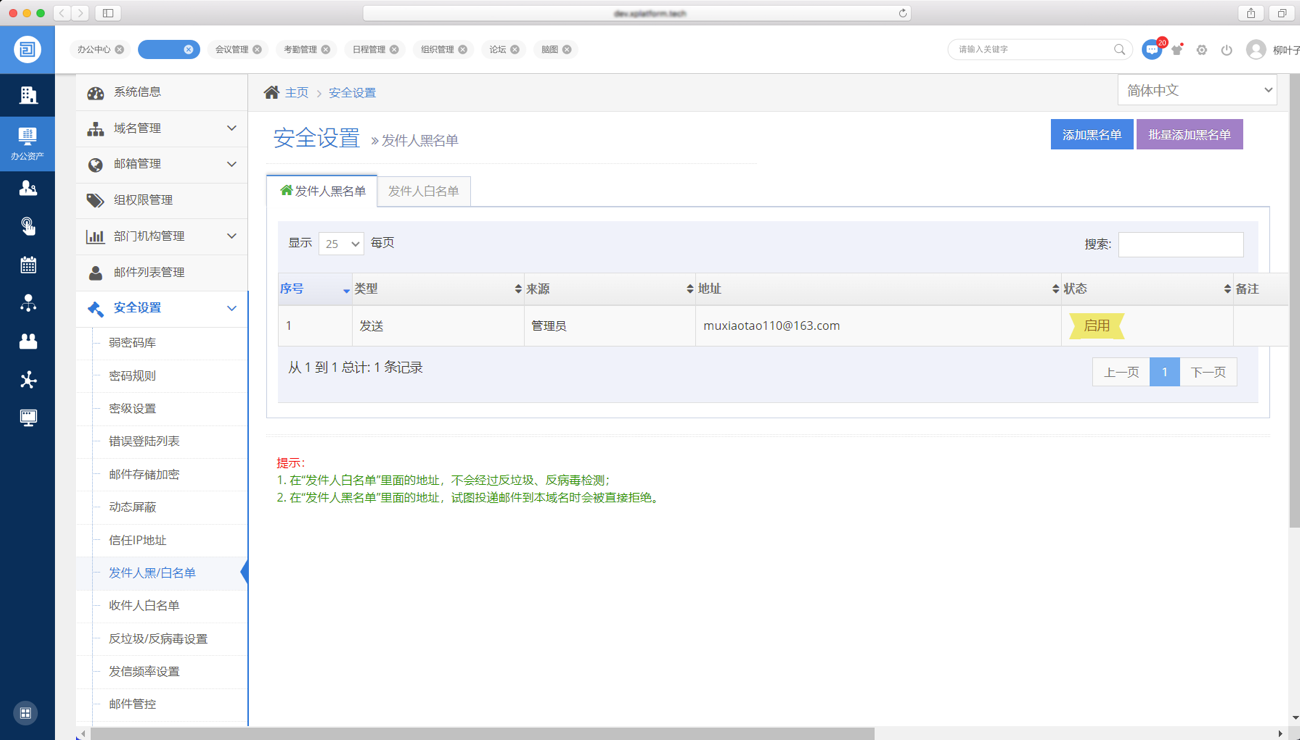Click the shirt-shaped theme icon
The width and height of the screenshot is (1300, 740).
point(1177,50)
